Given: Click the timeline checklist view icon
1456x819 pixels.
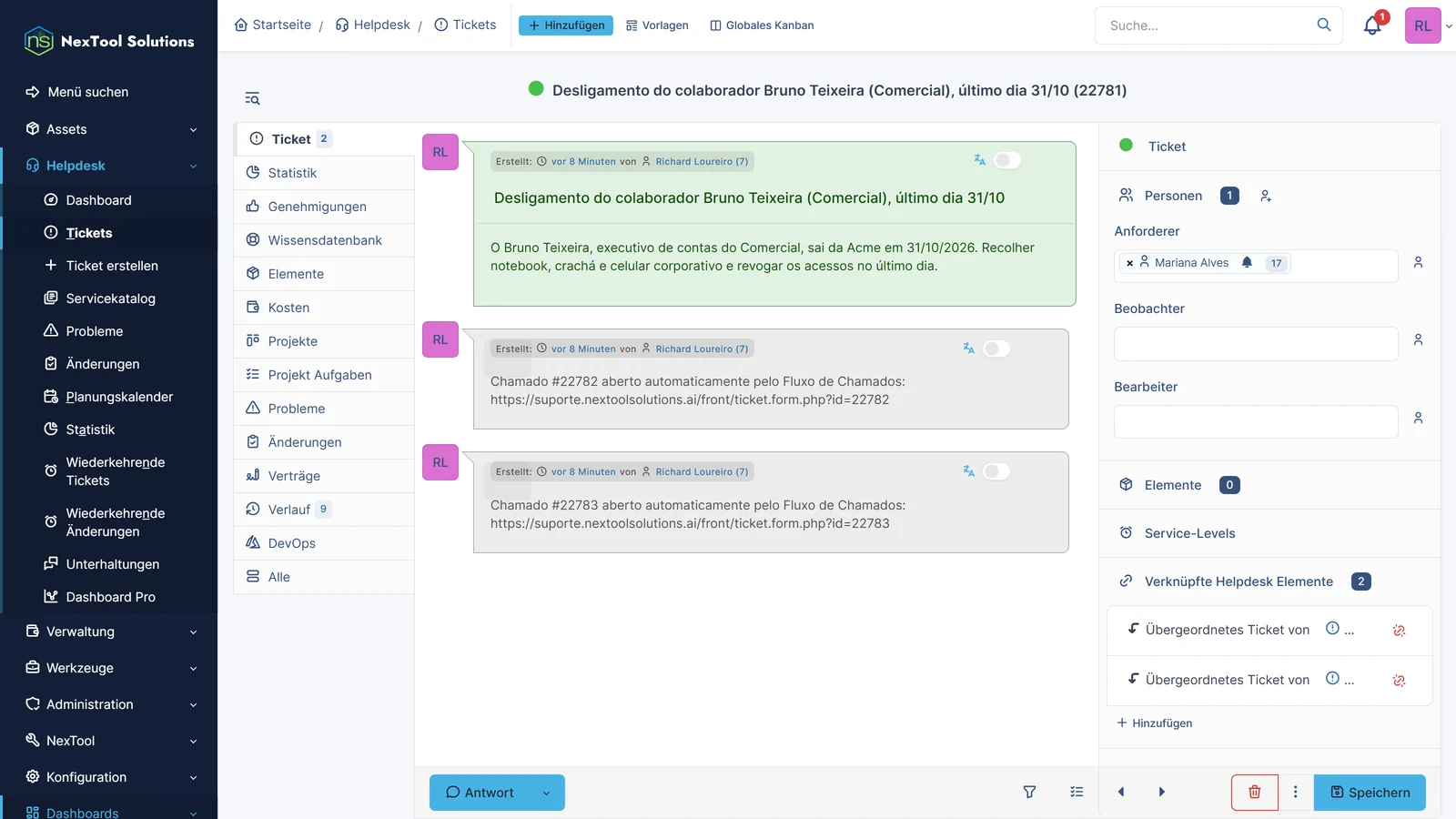Looking at the screenshot, I should (x=1077, y=792).
